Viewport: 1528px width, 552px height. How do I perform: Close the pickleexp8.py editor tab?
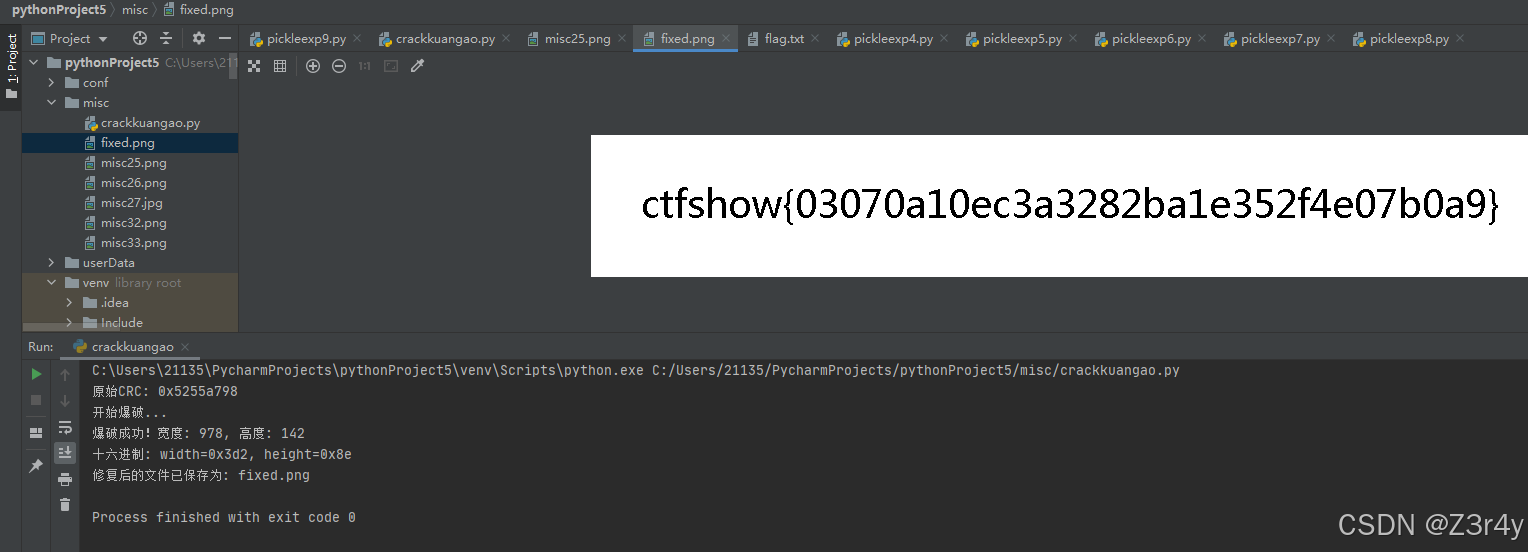pos(1460,39)
